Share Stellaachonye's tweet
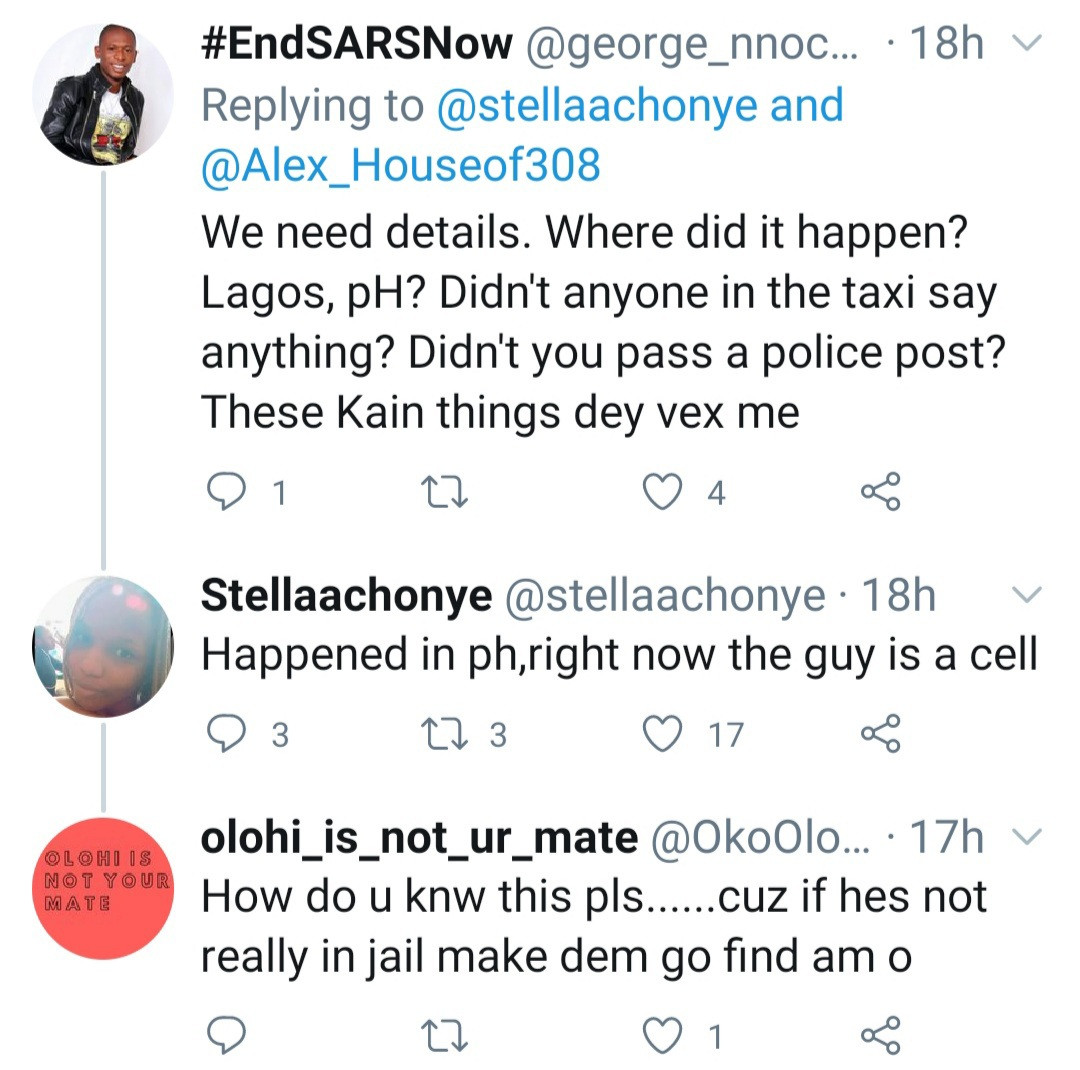Viewport: 1080px width, 1070px height. tap(880, 734)
